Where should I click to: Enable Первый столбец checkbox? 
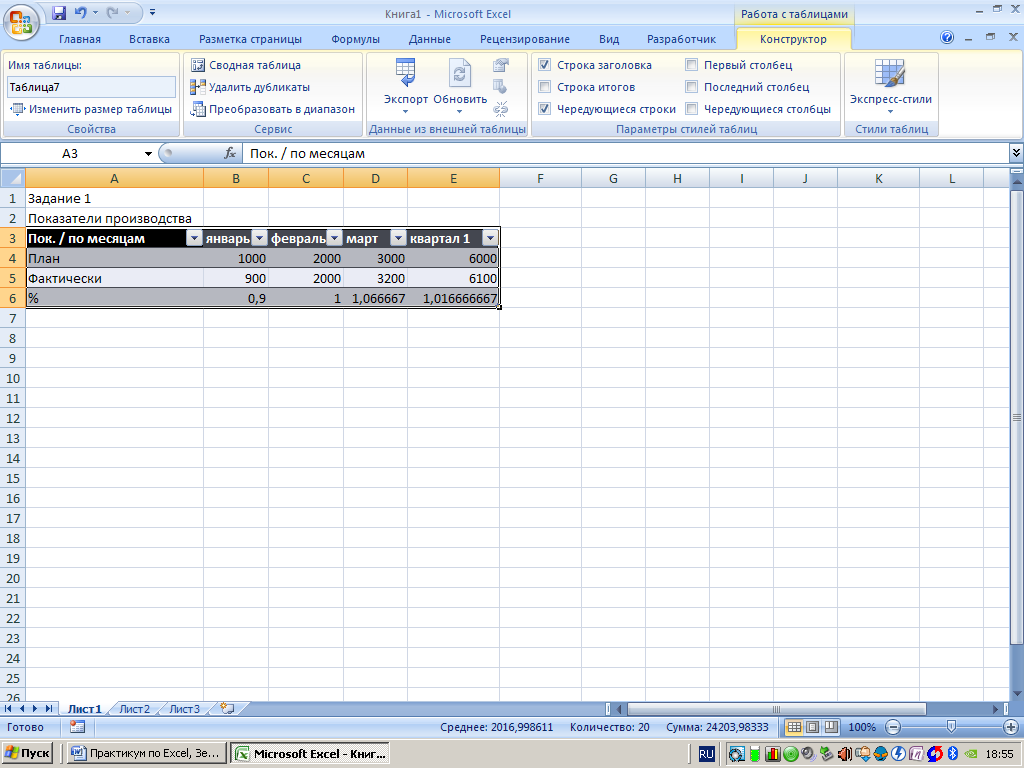click(x=692, y=65)
